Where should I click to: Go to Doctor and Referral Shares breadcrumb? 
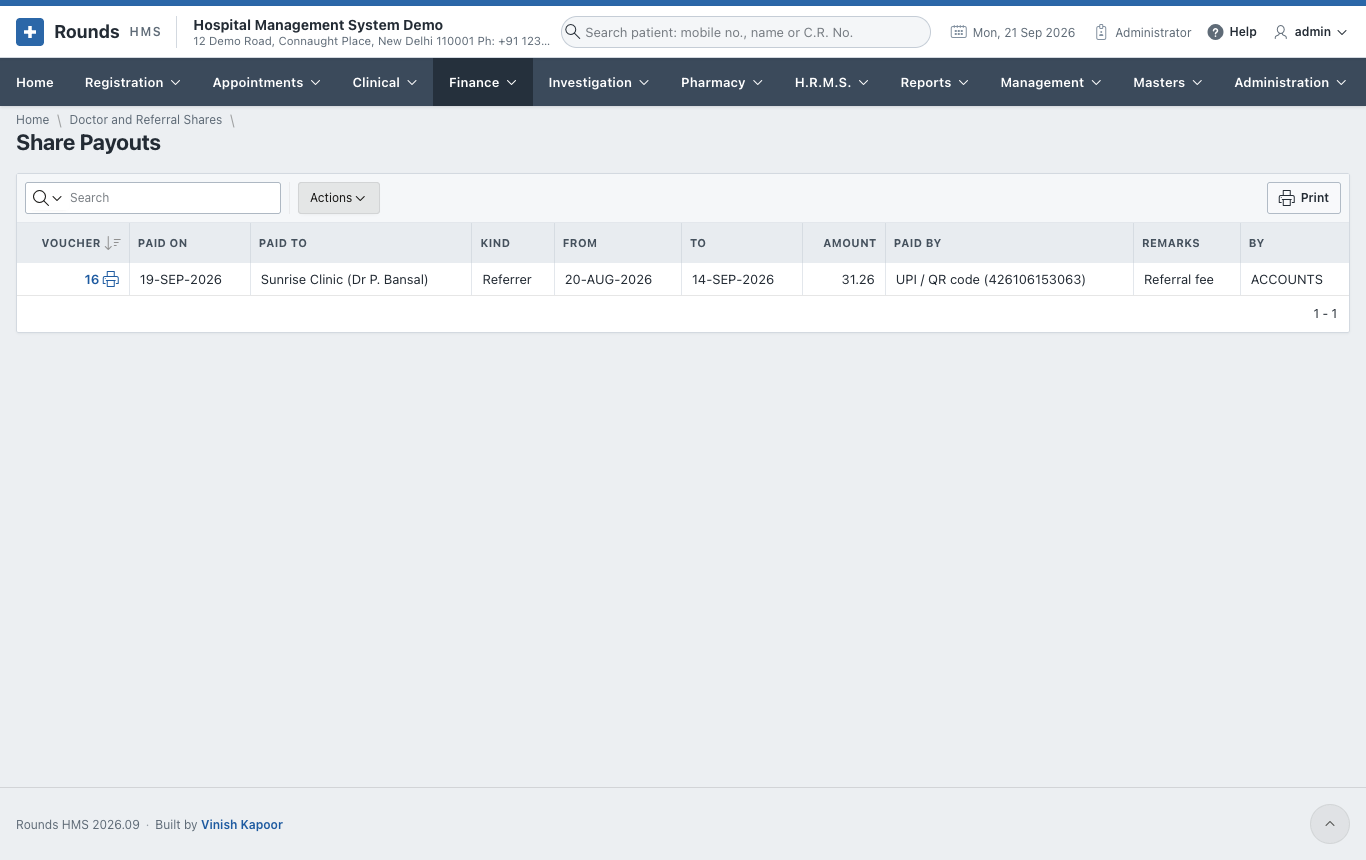click(146, 120)
